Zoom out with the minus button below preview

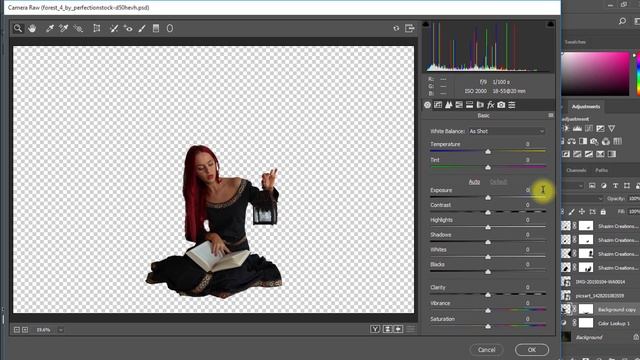(17, 330)
